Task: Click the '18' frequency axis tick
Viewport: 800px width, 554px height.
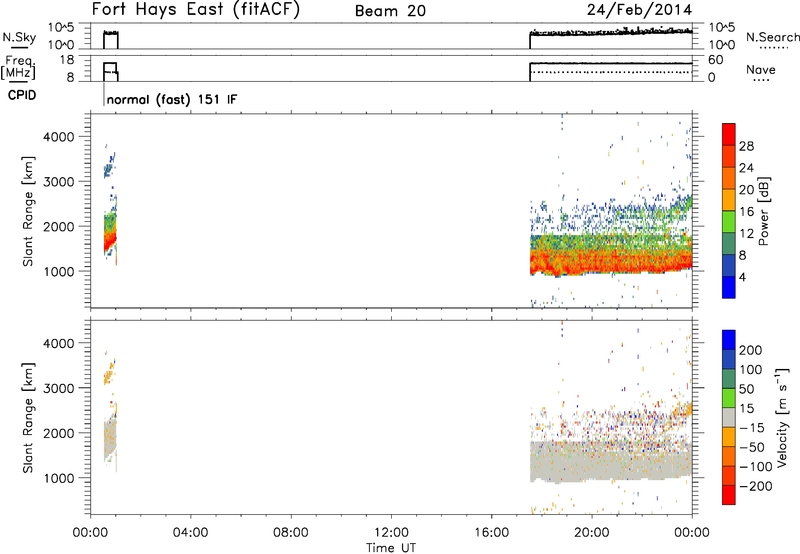Action: pos(66,60)
